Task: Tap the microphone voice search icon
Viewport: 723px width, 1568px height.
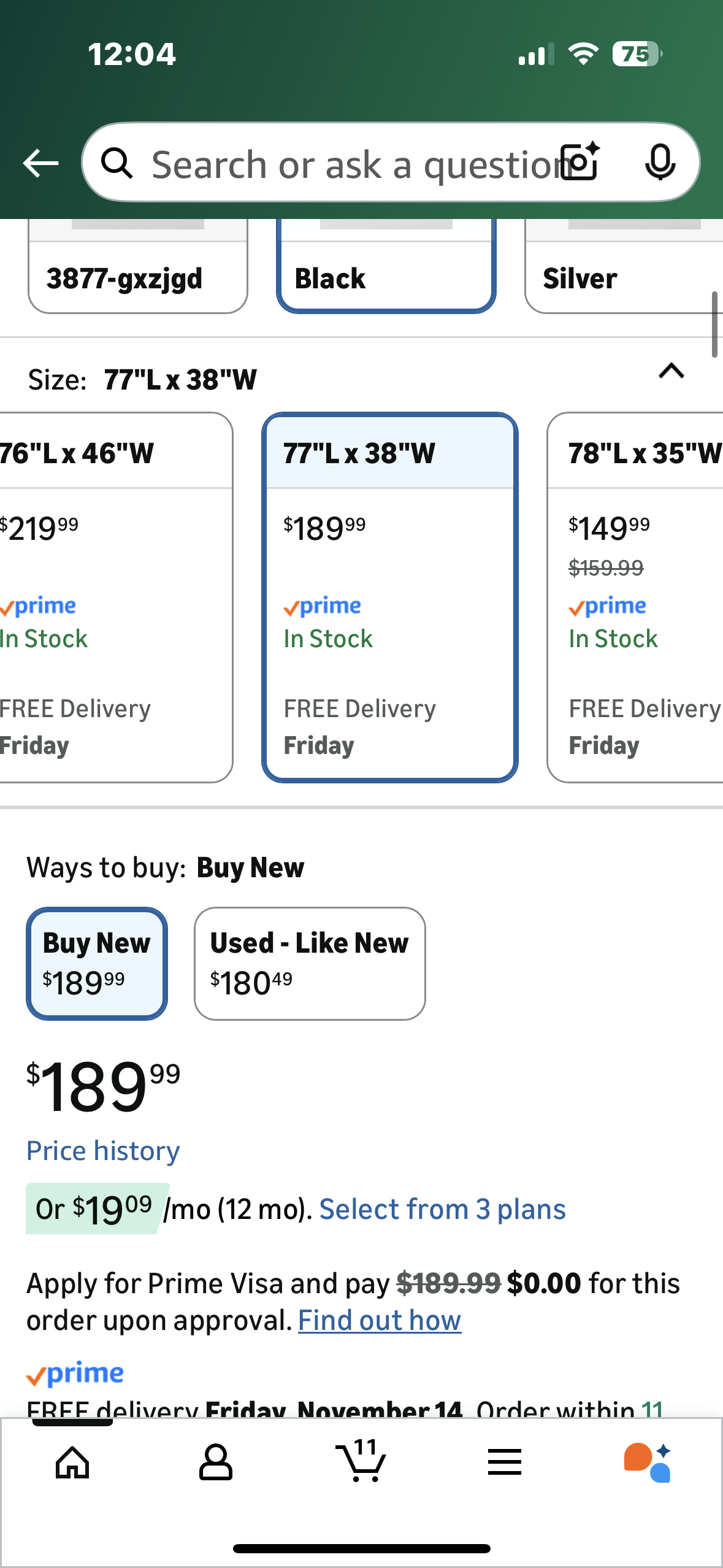Action: 660,163
